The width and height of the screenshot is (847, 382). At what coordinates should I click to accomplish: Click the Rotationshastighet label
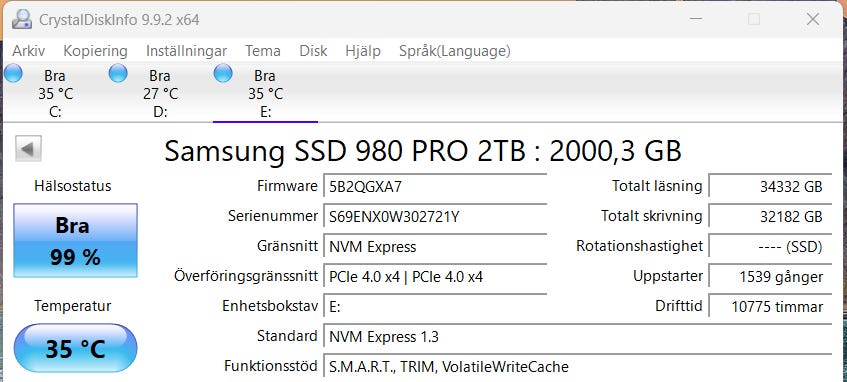coord(640,246)
